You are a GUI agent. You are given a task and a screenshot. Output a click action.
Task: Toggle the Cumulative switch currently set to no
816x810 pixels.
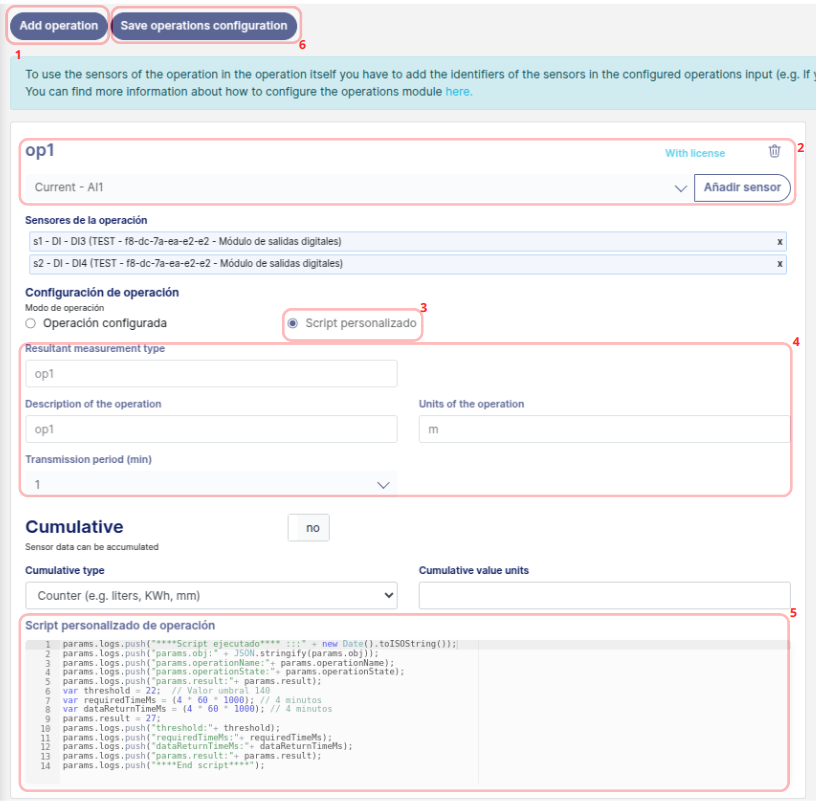click(x=308, y=528)
